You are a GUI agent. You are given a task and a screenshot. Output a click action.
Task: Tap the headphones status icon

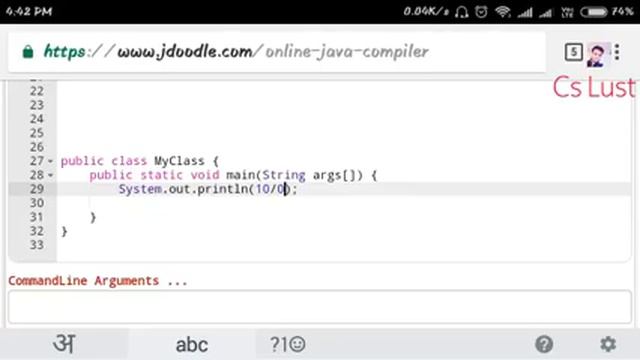[x=462, y=12]
